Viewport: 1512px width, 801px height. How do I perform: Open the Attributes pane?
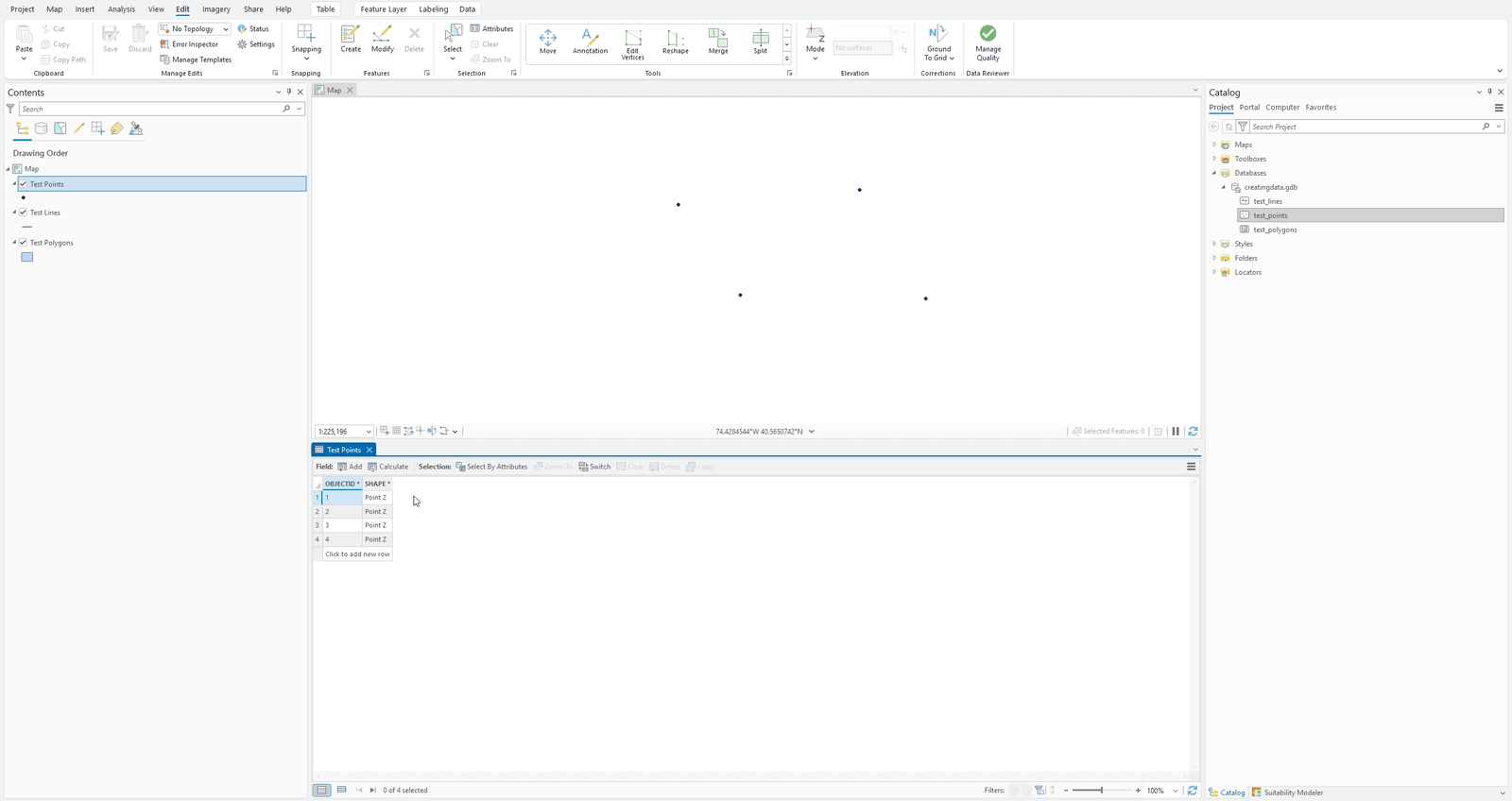point(491,29)
